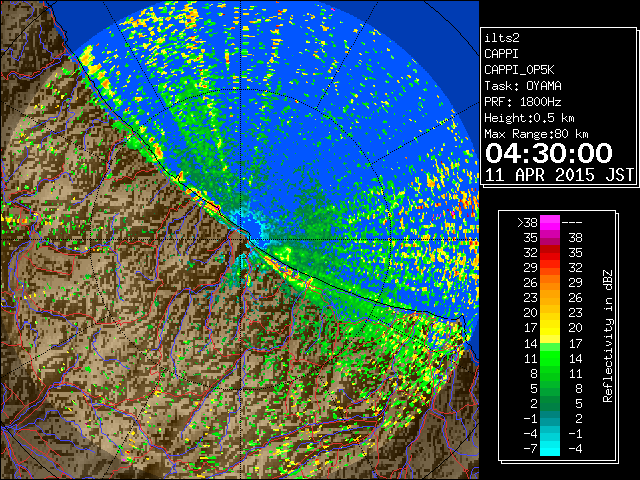Pick the cyan -7 to -4 dBZ swatch
This screenshot has height=480, width=640.
point(550,449)
